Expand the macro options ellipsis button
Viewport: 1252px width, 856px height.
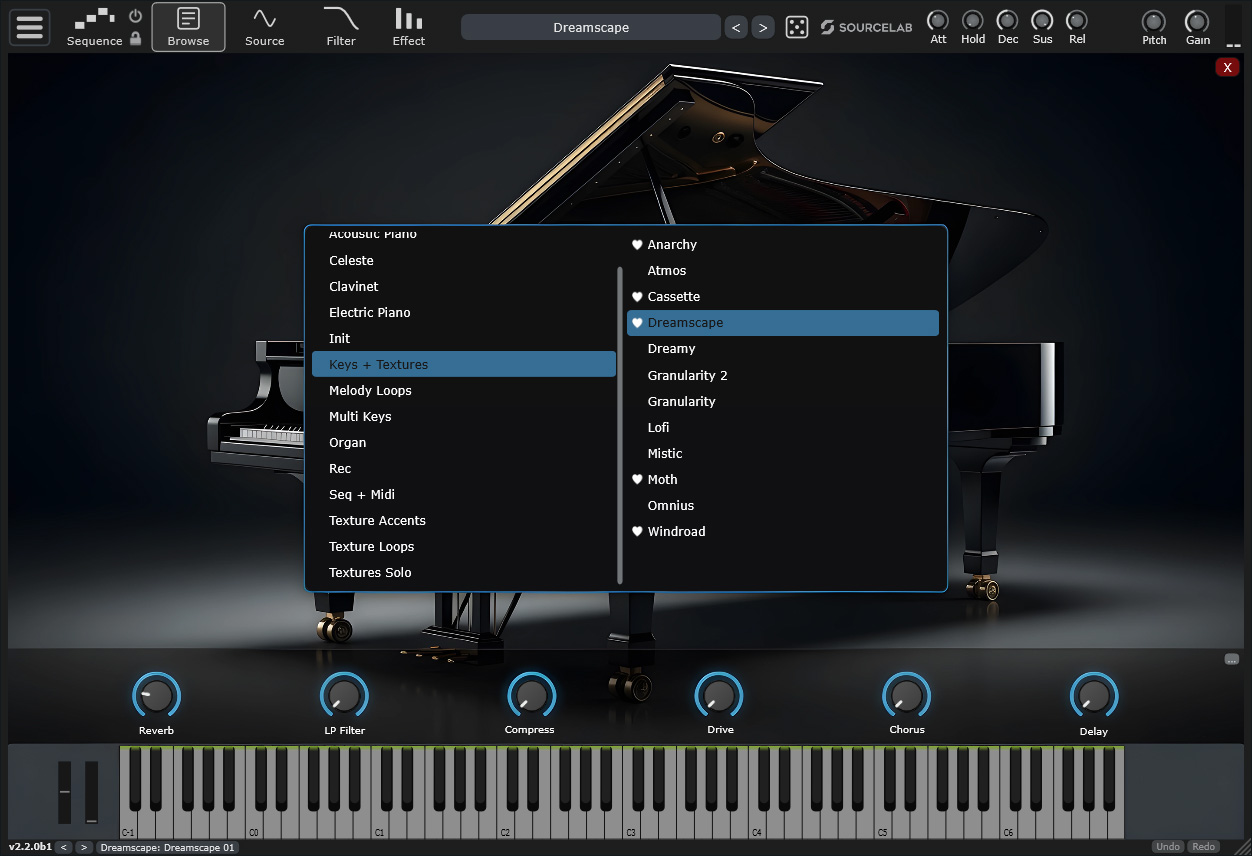[x=1231, y=659]
